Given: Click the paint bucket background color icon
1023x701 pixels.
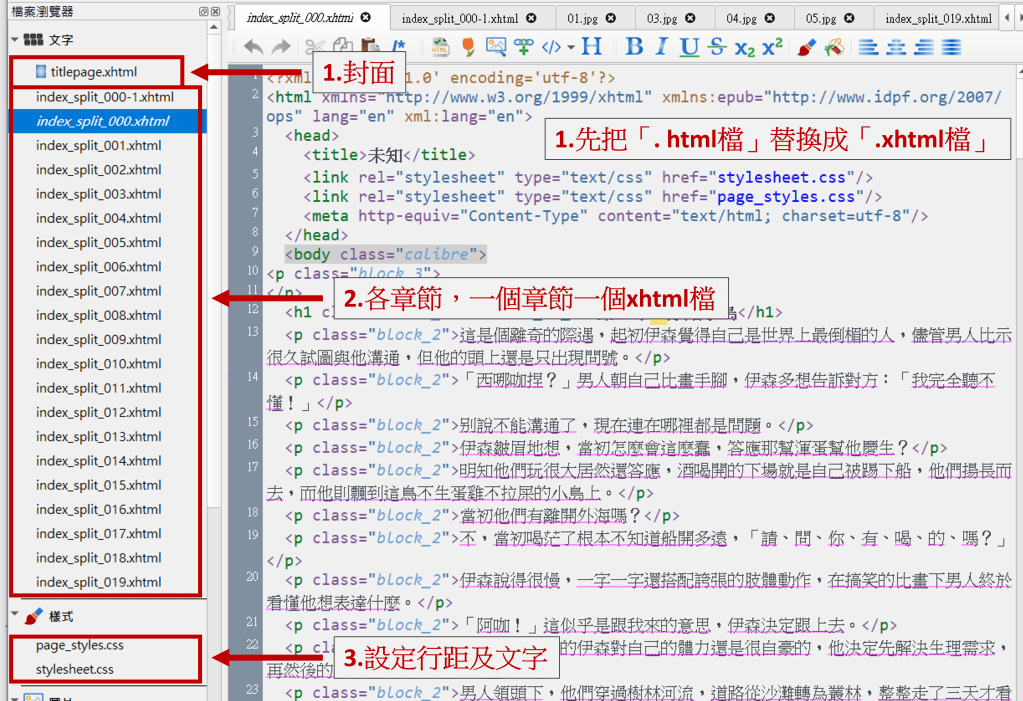Looking at the screenshot, I should pos(834,47).
